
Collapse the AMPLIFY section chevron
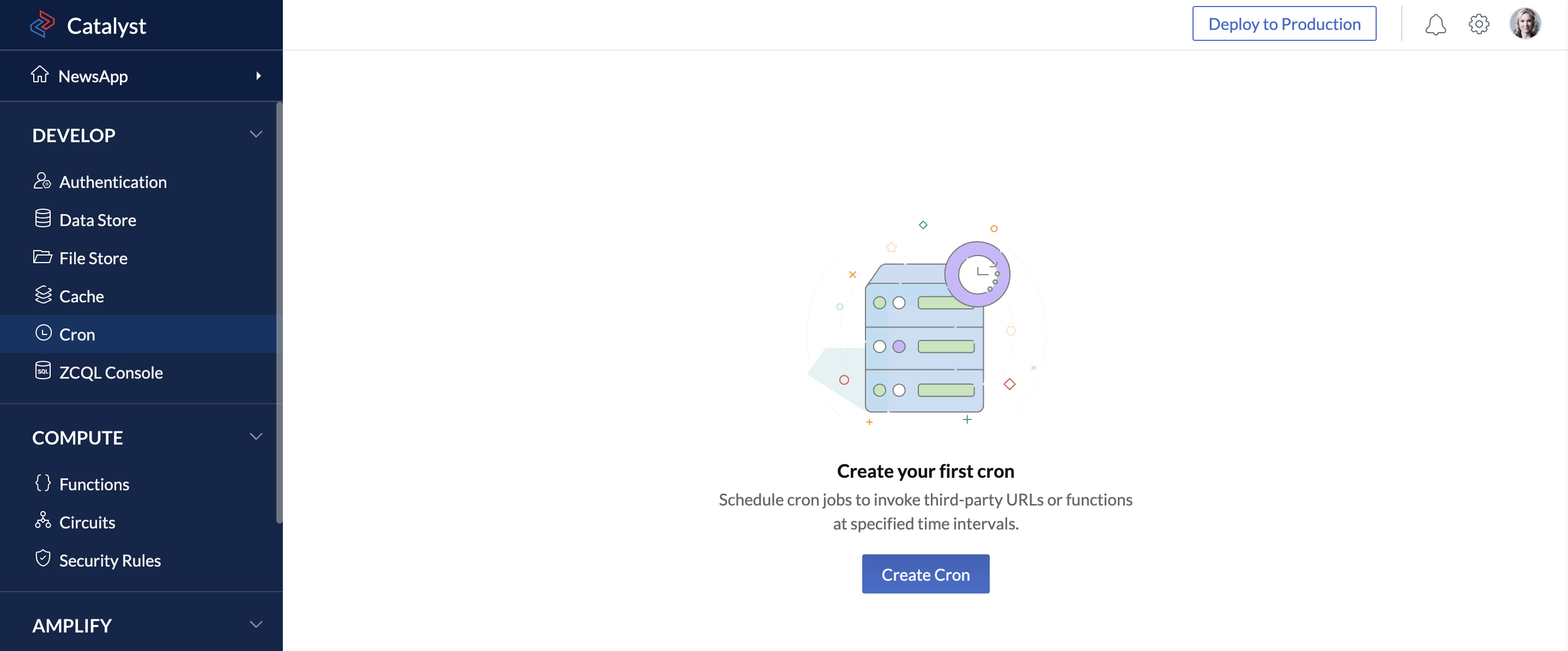[x=256, y=625]
